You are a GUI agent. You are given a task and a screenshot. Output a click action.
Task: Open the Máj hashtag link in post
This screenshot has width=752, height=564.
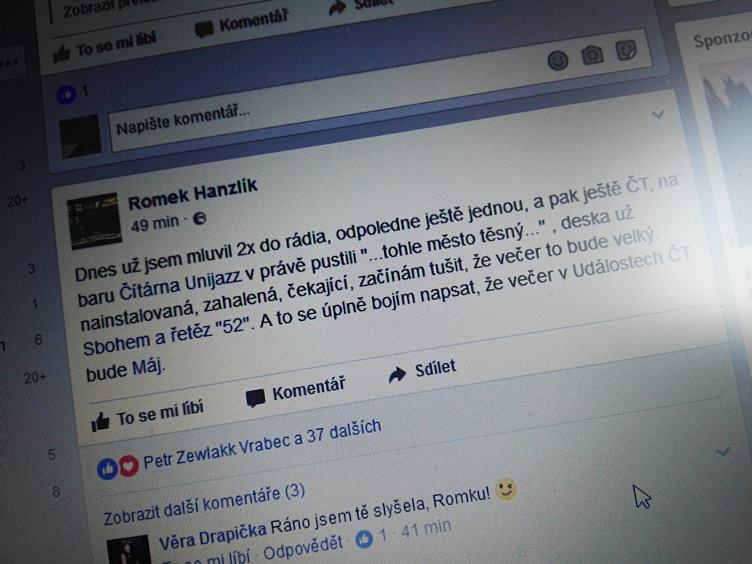(147, 368)
